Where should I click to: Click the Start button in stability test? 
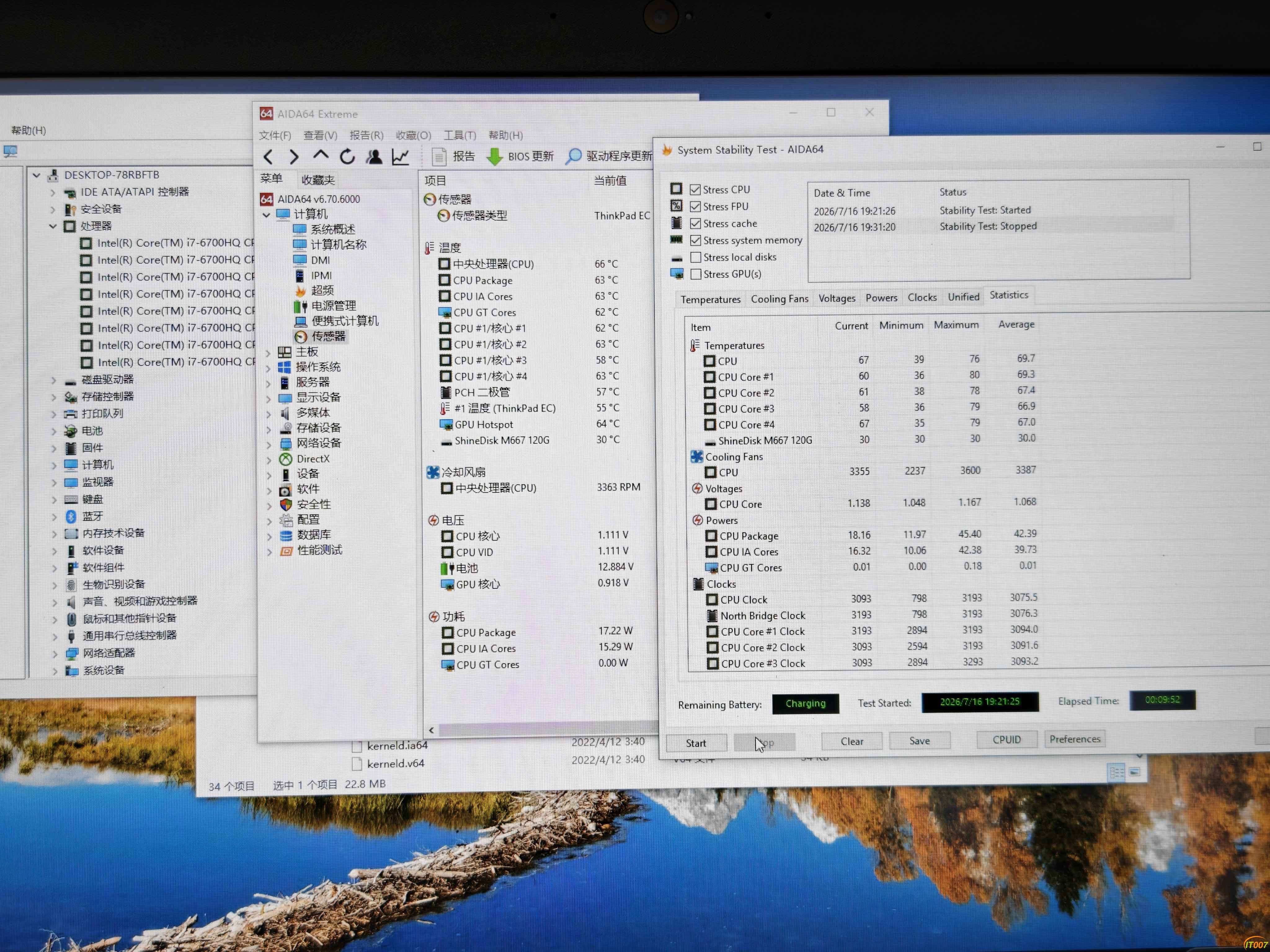point(696,743)
